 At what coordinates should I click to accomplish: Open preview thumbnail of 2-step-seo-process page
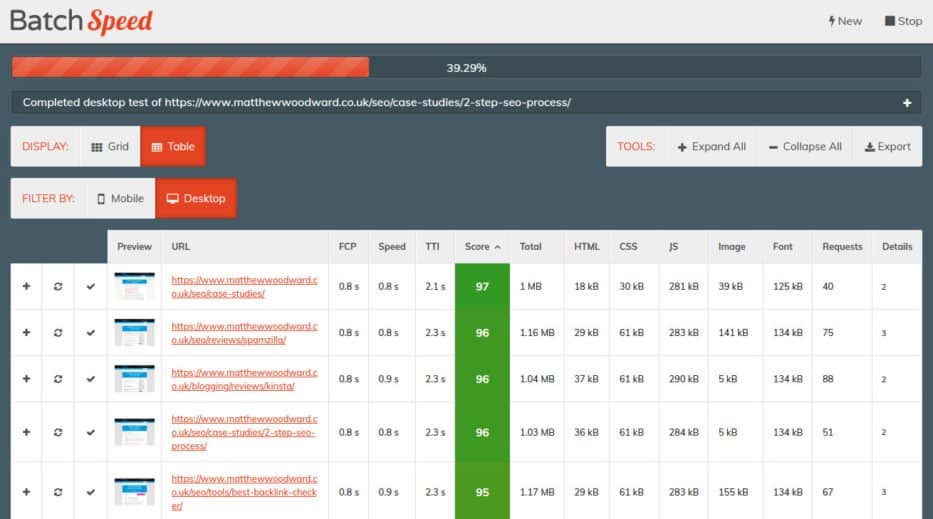134,432
